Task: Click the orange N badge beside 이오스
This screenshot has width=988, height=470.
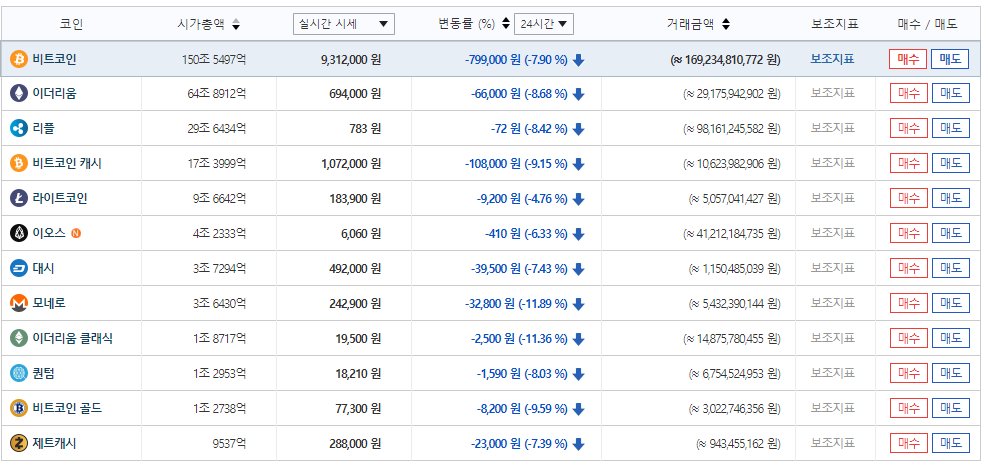Action: click(77, 233)
